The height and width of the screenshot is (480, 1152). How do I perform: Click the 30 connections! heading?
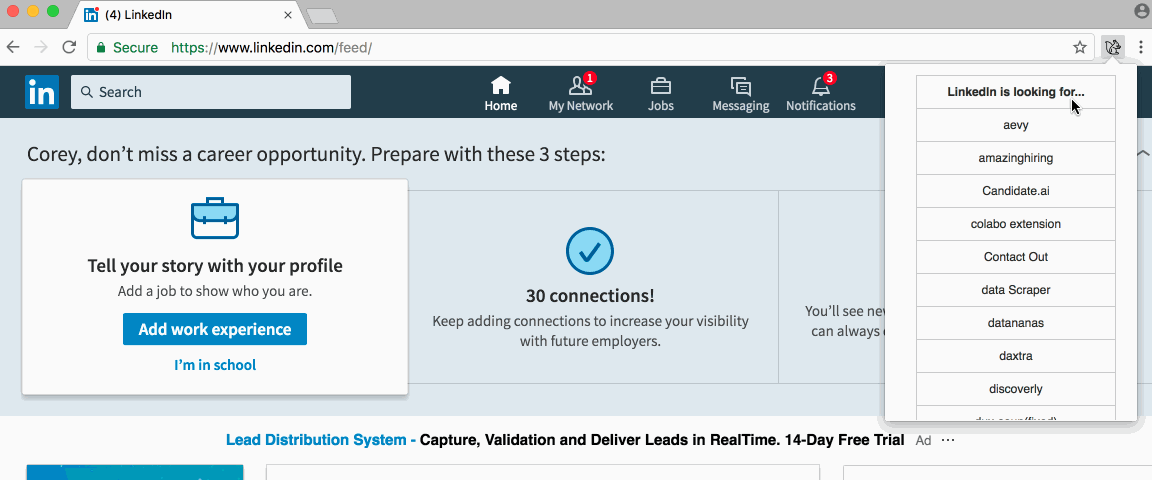tap(590, 296)
